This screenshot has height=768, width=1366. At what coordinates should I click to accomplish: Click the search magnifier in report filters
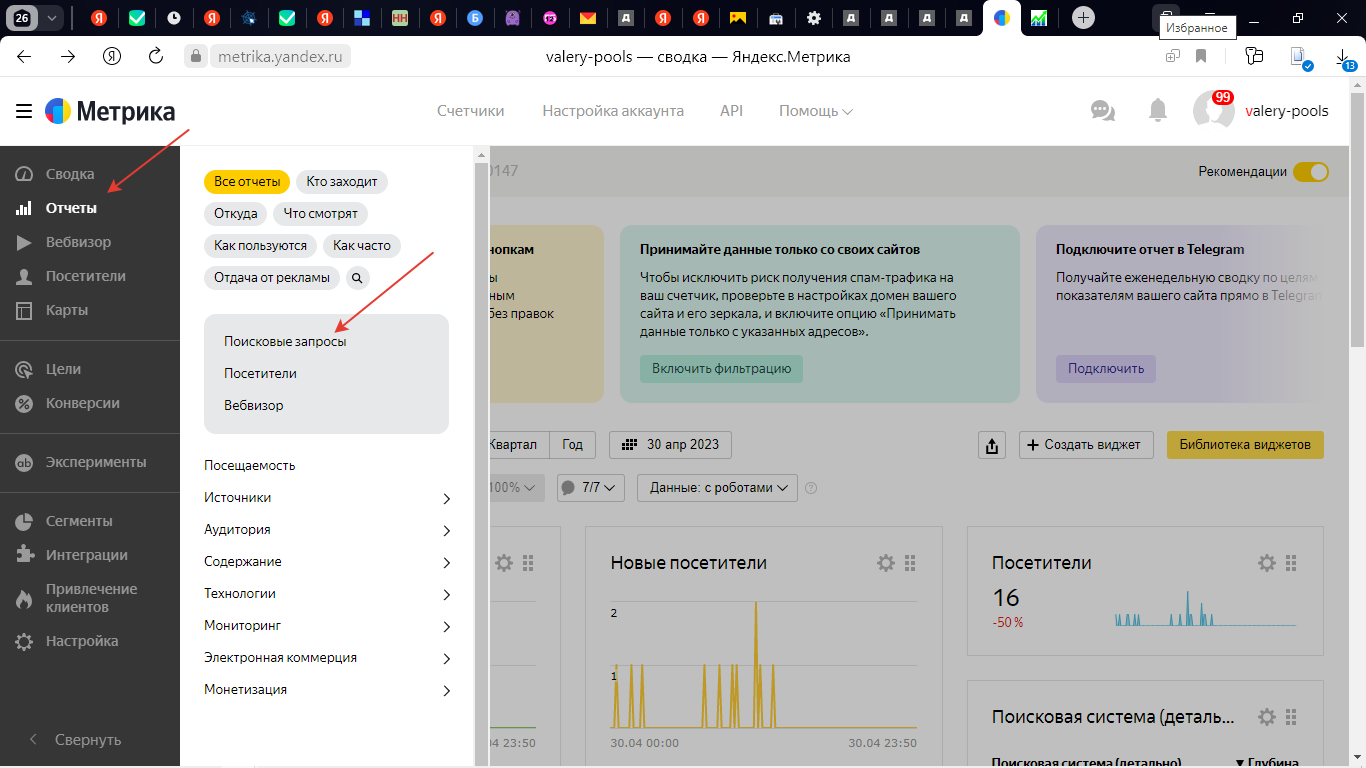(x=358, y=277)
